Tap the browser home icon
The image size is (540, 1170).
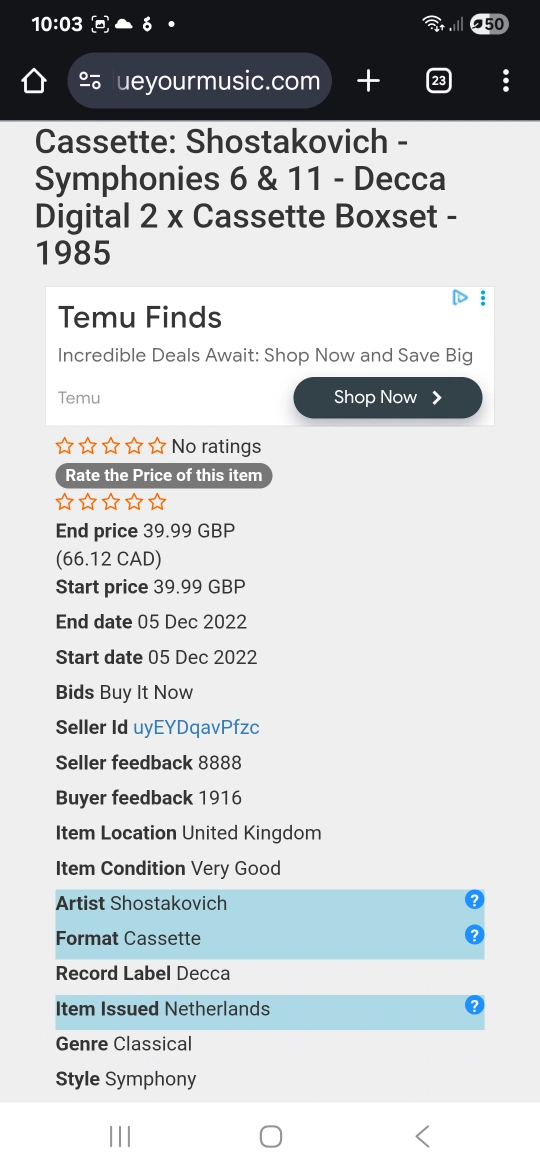coord(34,81)
